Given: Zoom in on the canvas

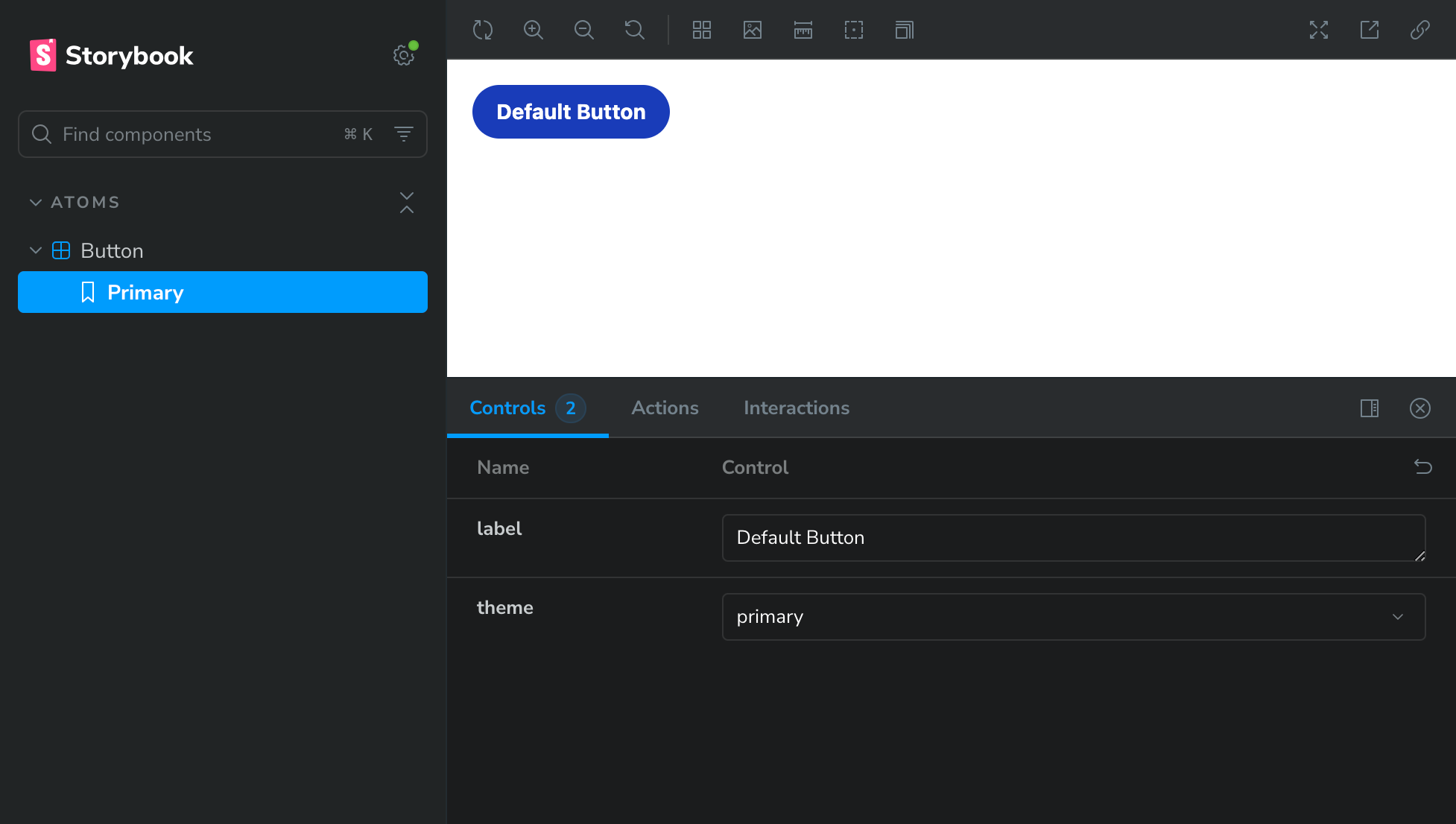Looking at the screenshot, I should tap(534, 30).
